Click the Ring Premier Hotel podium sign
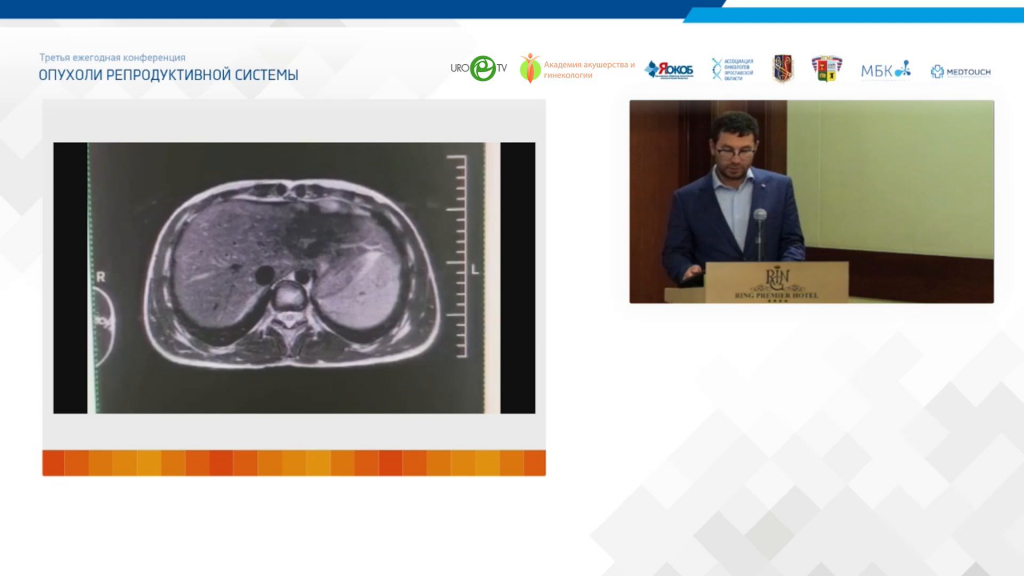 pyautogui.click(x=777, y=282)
